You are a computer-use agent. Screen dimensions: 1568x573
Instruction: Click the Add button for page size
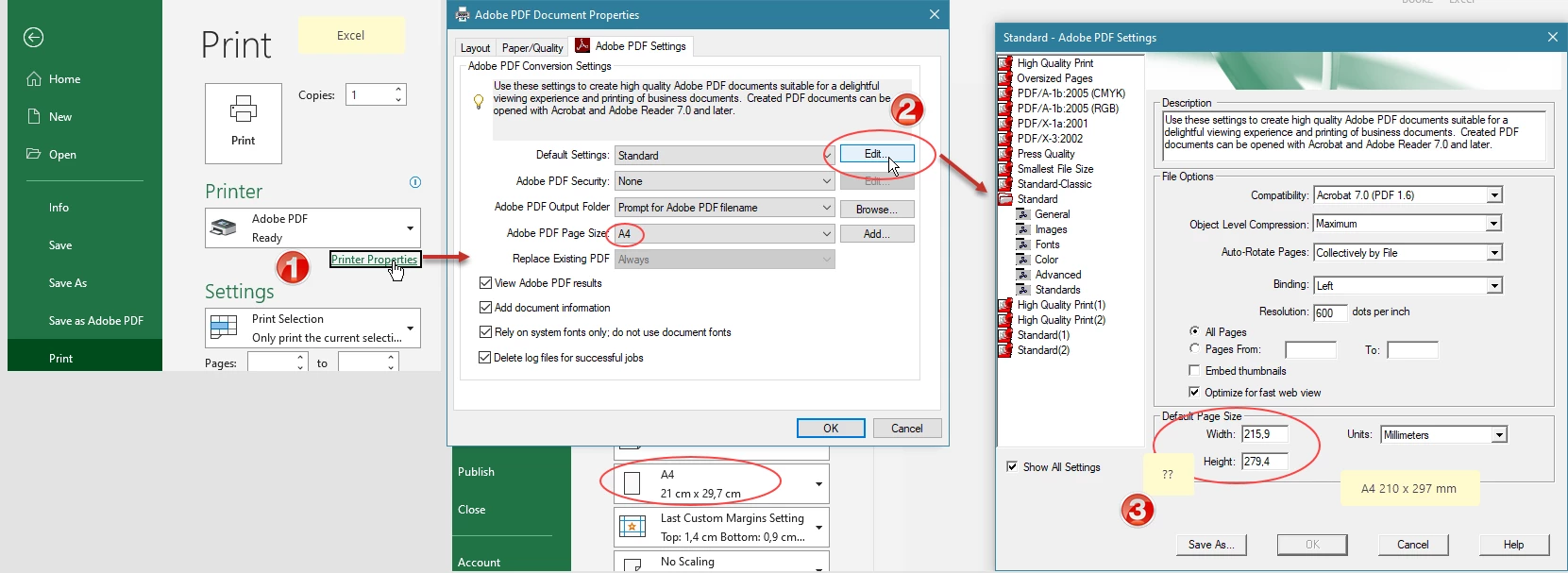tap(876, 234)
